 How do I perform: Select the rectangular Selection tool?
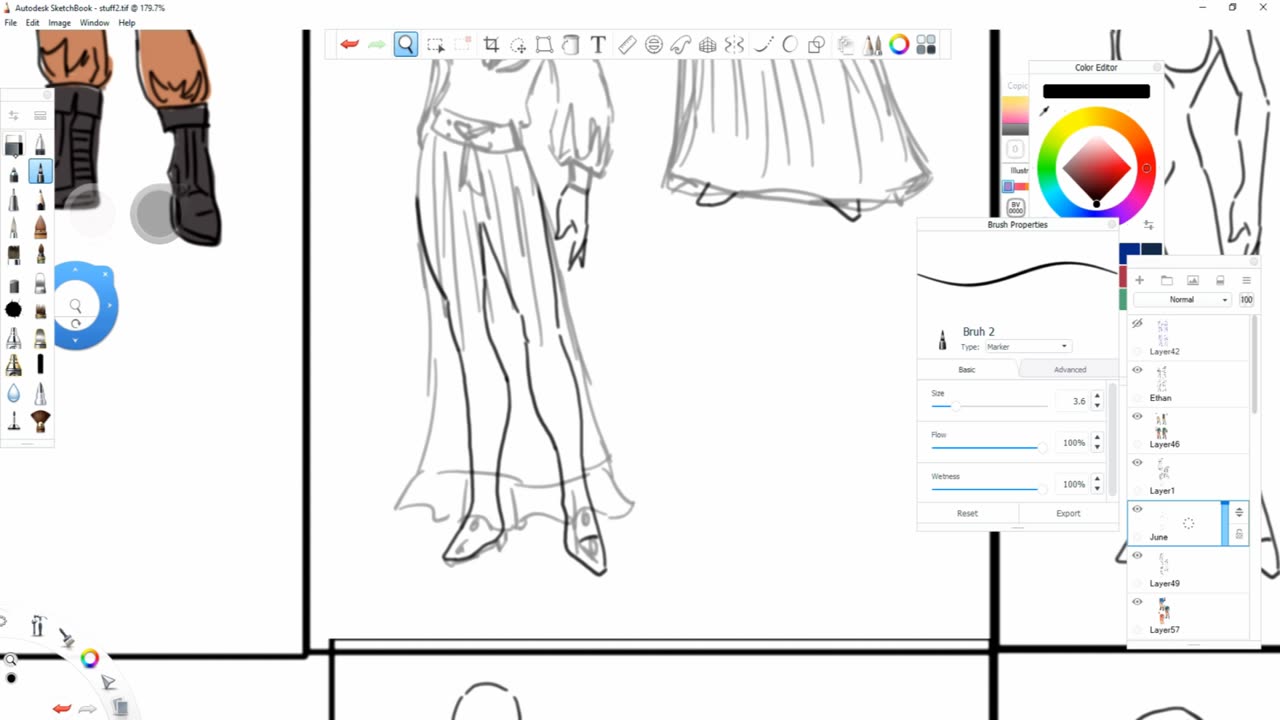[435, 44]
